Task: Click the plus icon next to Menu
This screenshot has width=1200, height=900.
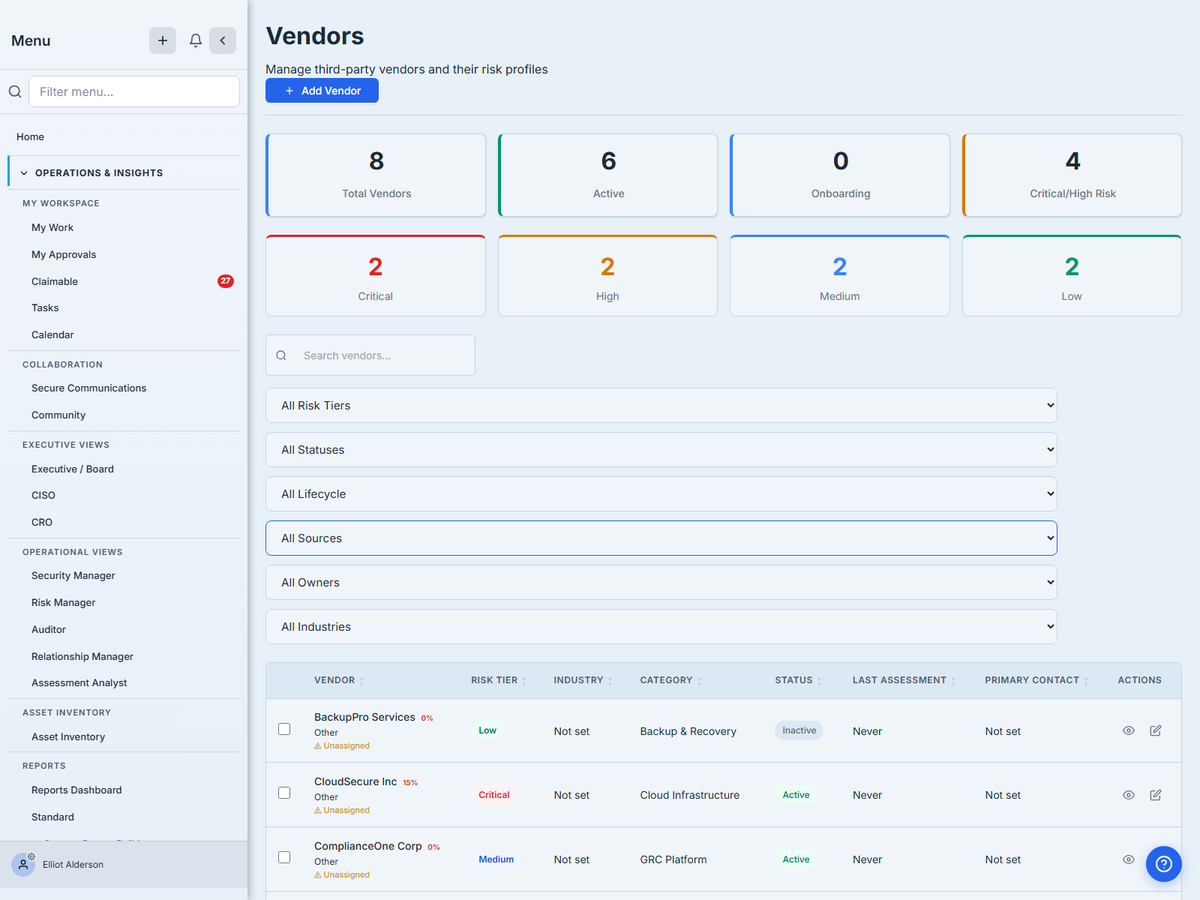Action: 163,40
